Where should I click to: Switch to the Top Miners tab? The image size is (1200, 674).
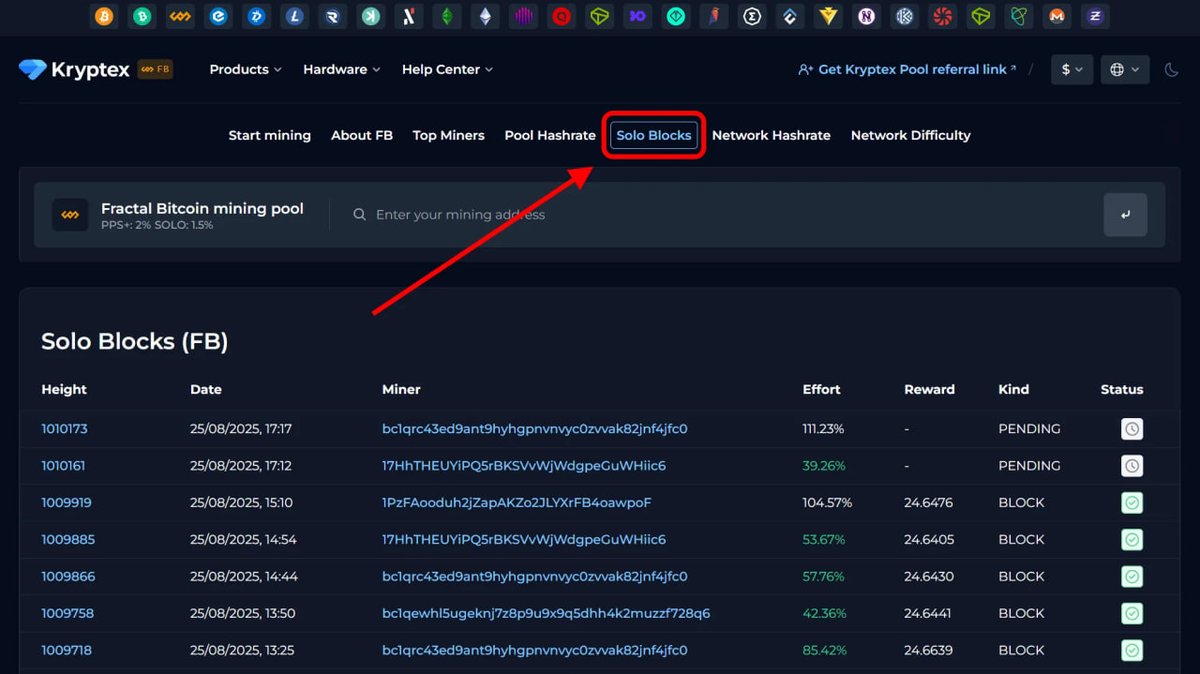(448, 135)
